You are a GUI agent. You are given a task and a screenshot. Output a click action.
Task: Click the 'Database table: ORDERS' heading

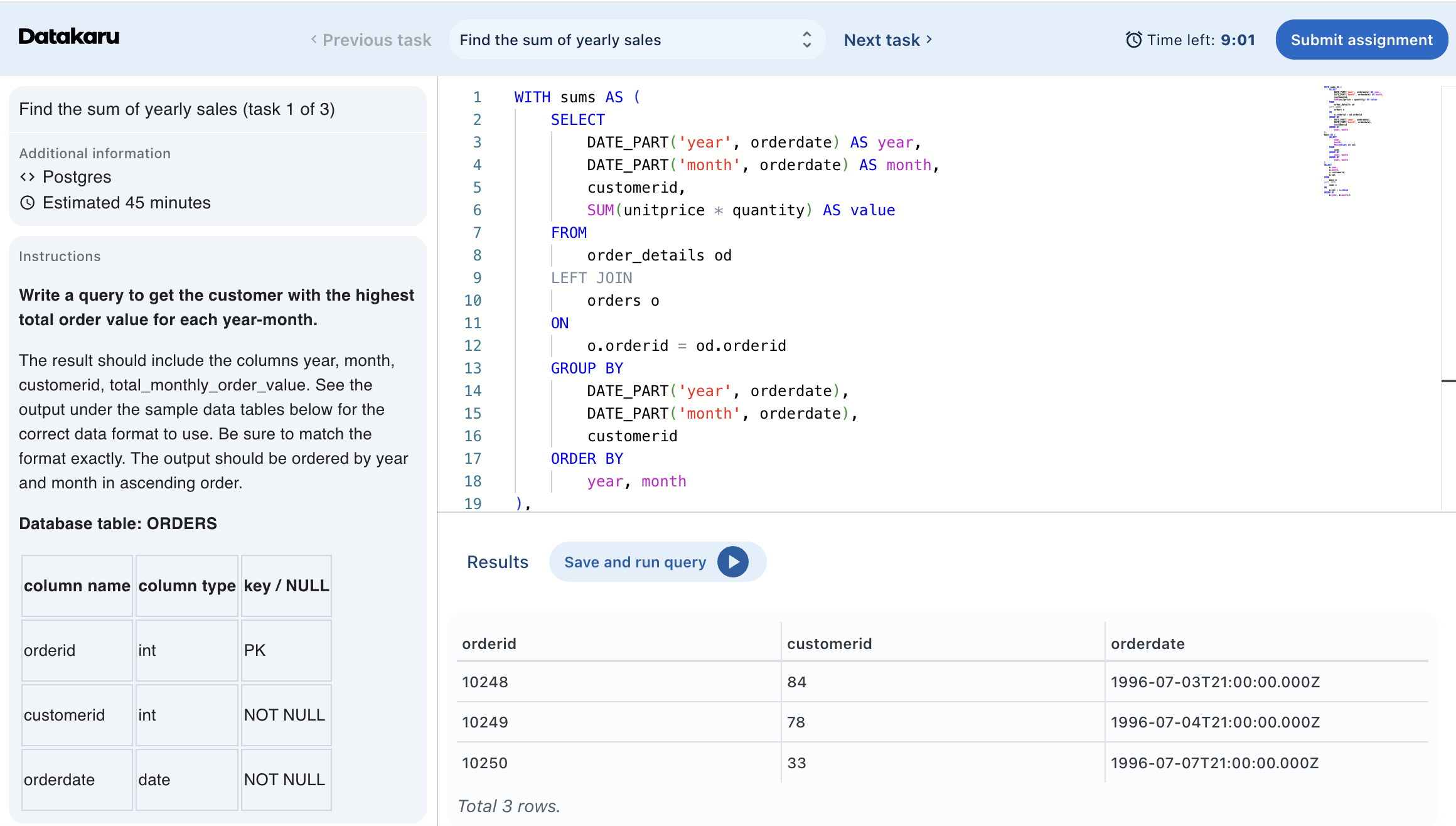pyautogui.click(x=118, y=523)
